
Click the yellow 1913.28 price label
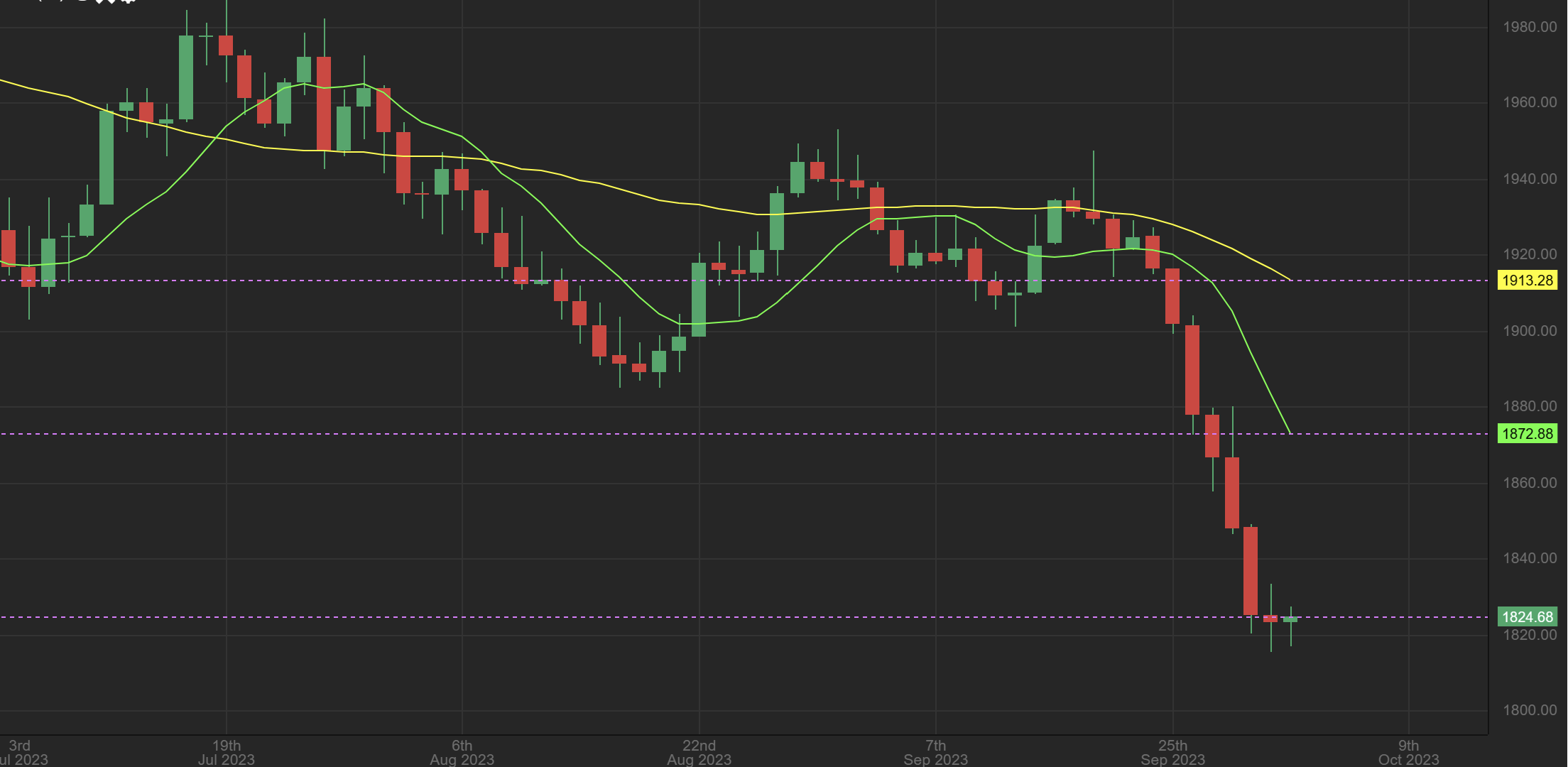click(x=1528, y=280)
